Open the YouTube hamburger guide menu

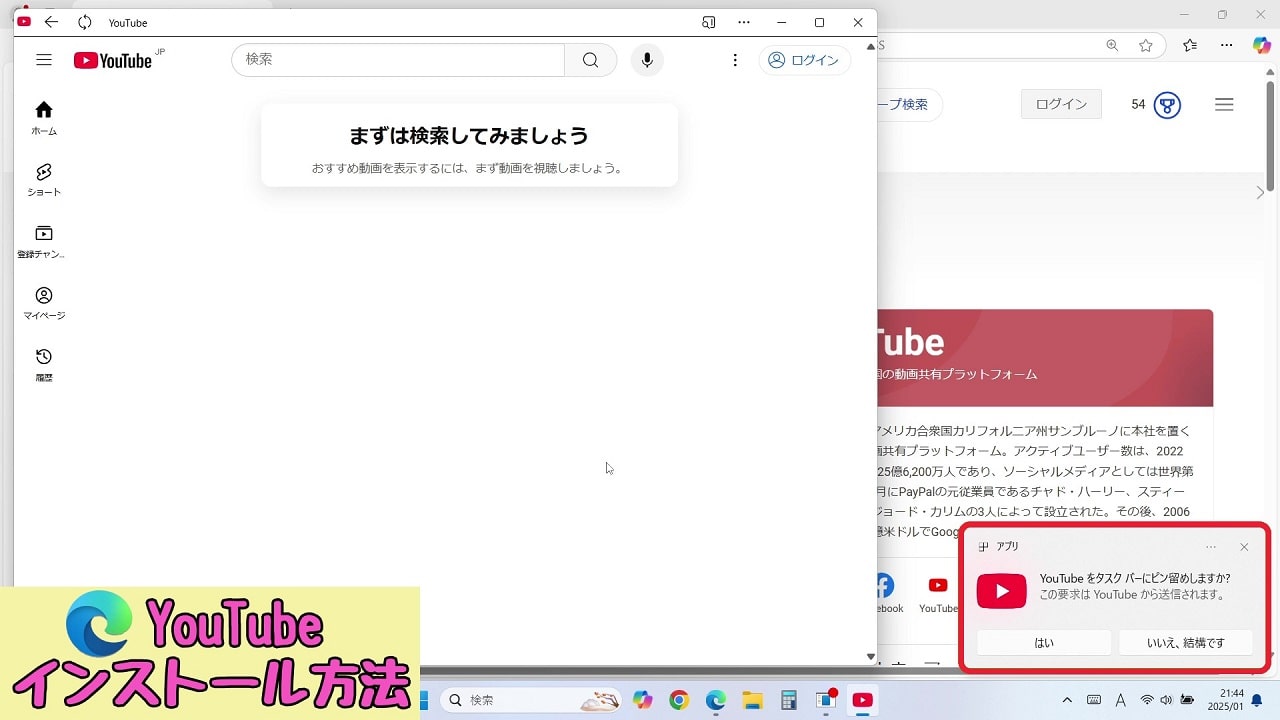point(44,60)
